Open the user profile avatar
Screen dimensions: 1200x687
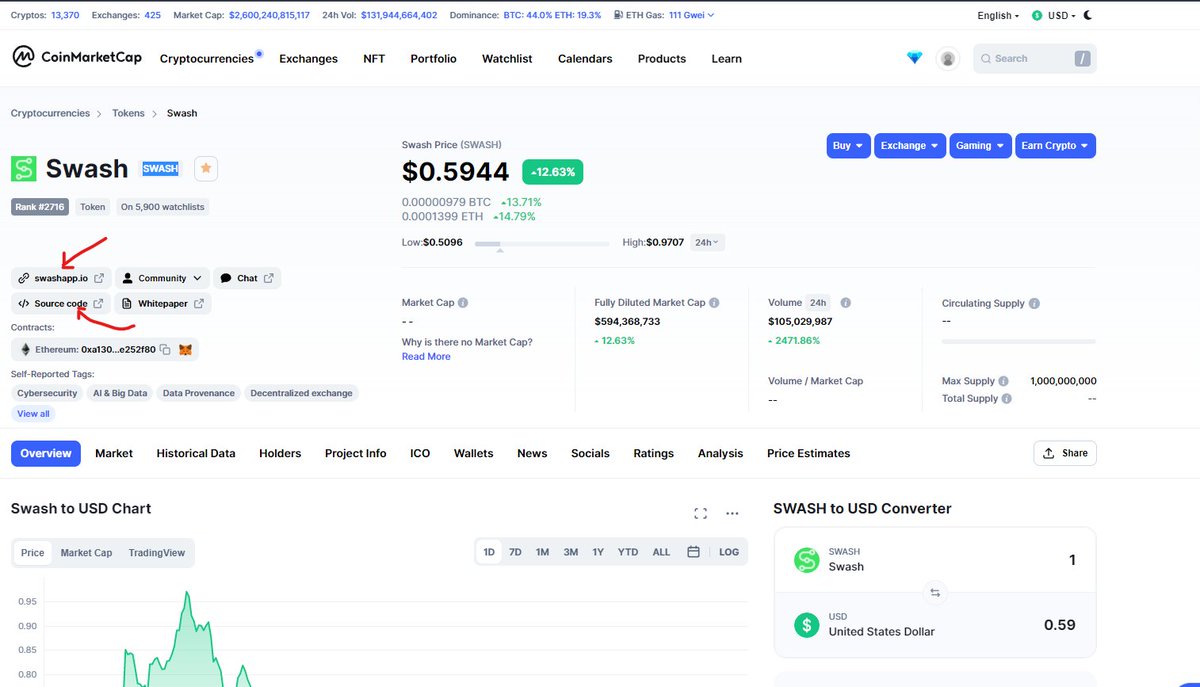[x=948, y=59]
